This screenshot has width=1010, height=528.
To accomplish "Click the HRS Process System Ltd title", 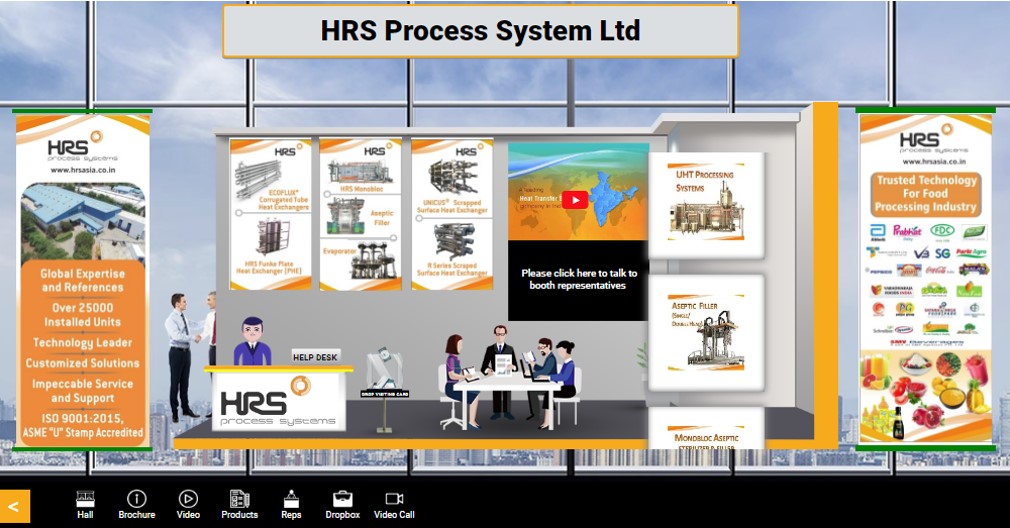I will pyautogui.click(x=481, y=30).
